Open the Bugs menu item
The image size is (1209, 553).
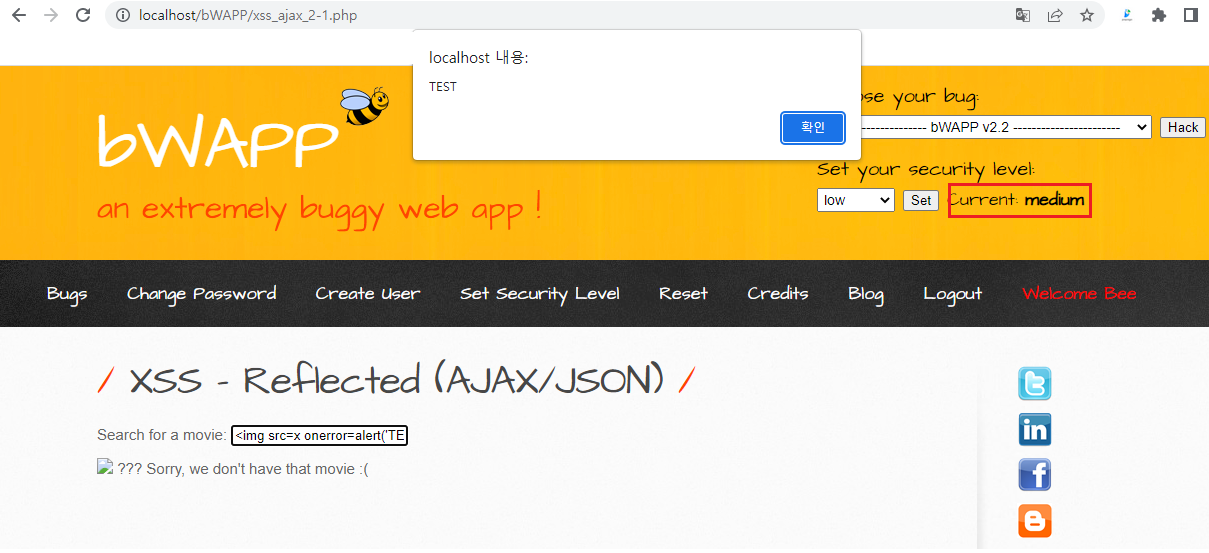pyautogui.click(x=67, y=293)
